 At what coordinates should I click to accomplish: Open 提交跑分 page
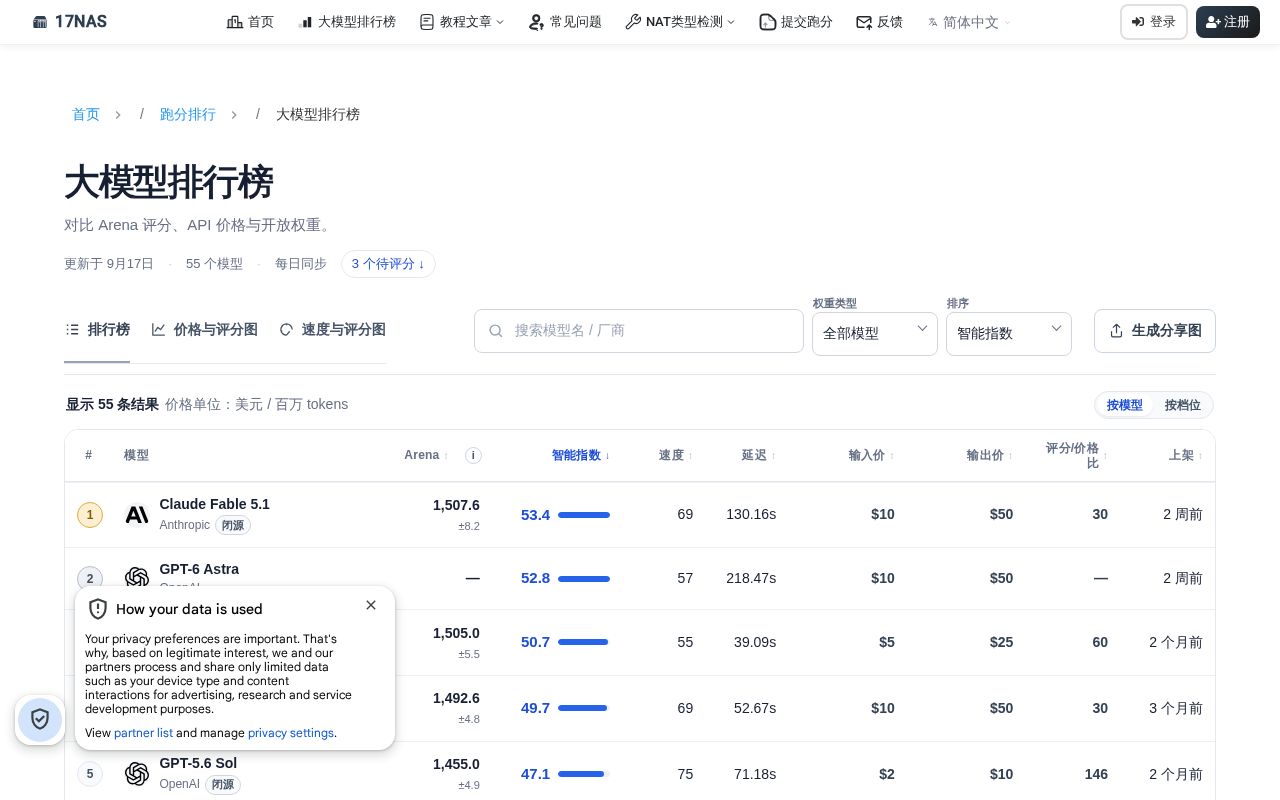pos(796,22)
